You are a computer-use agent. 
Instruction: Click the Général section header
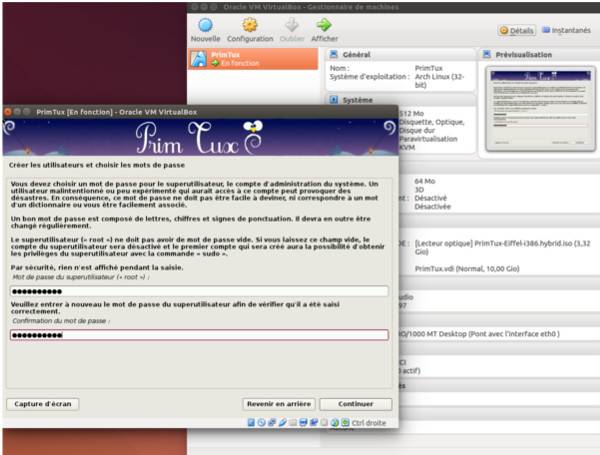400,54
